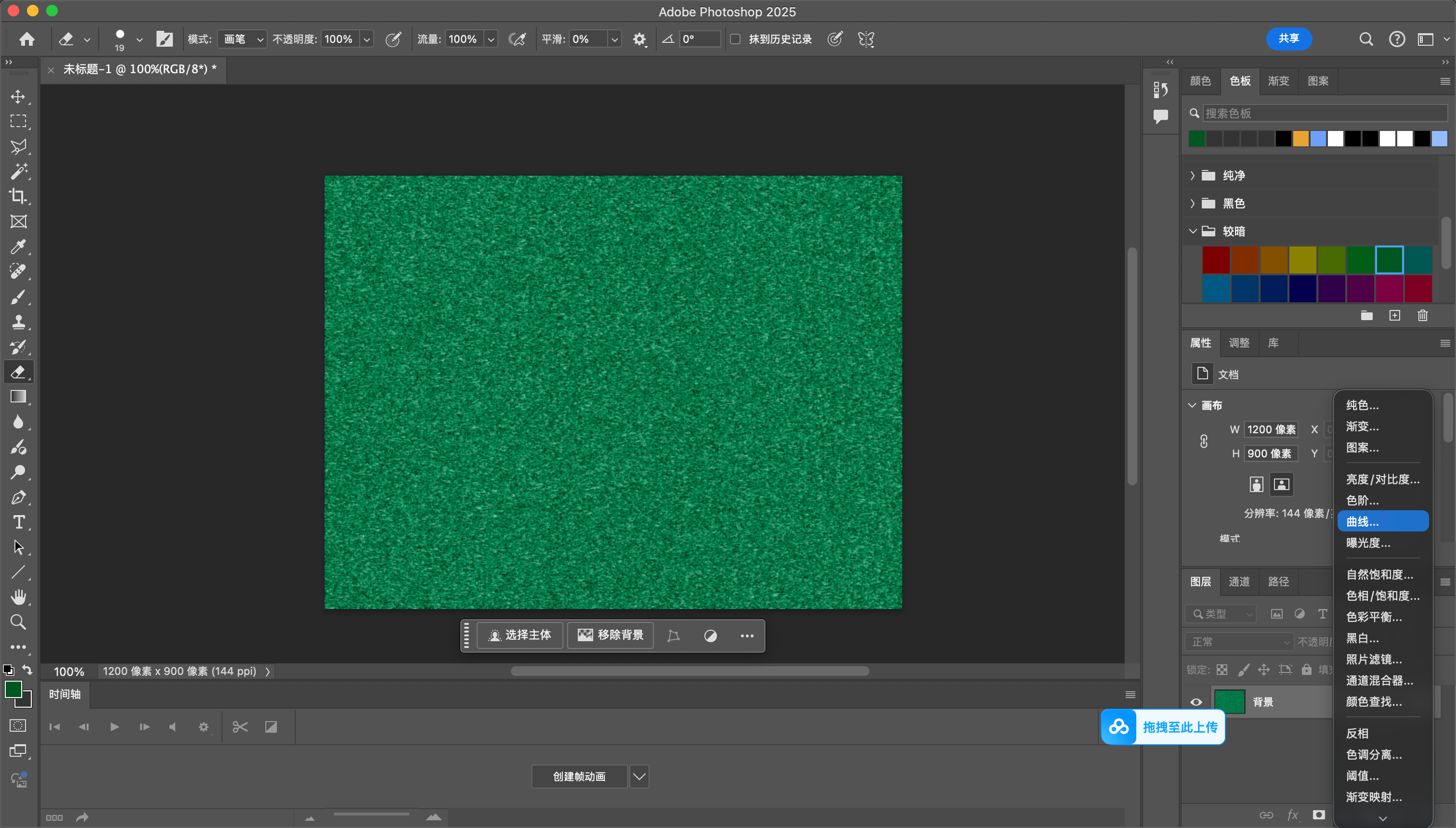Choose 曲线... from adjustment menu
The width and height of the screenshot is (1456, 828).
coord(1383,521)
